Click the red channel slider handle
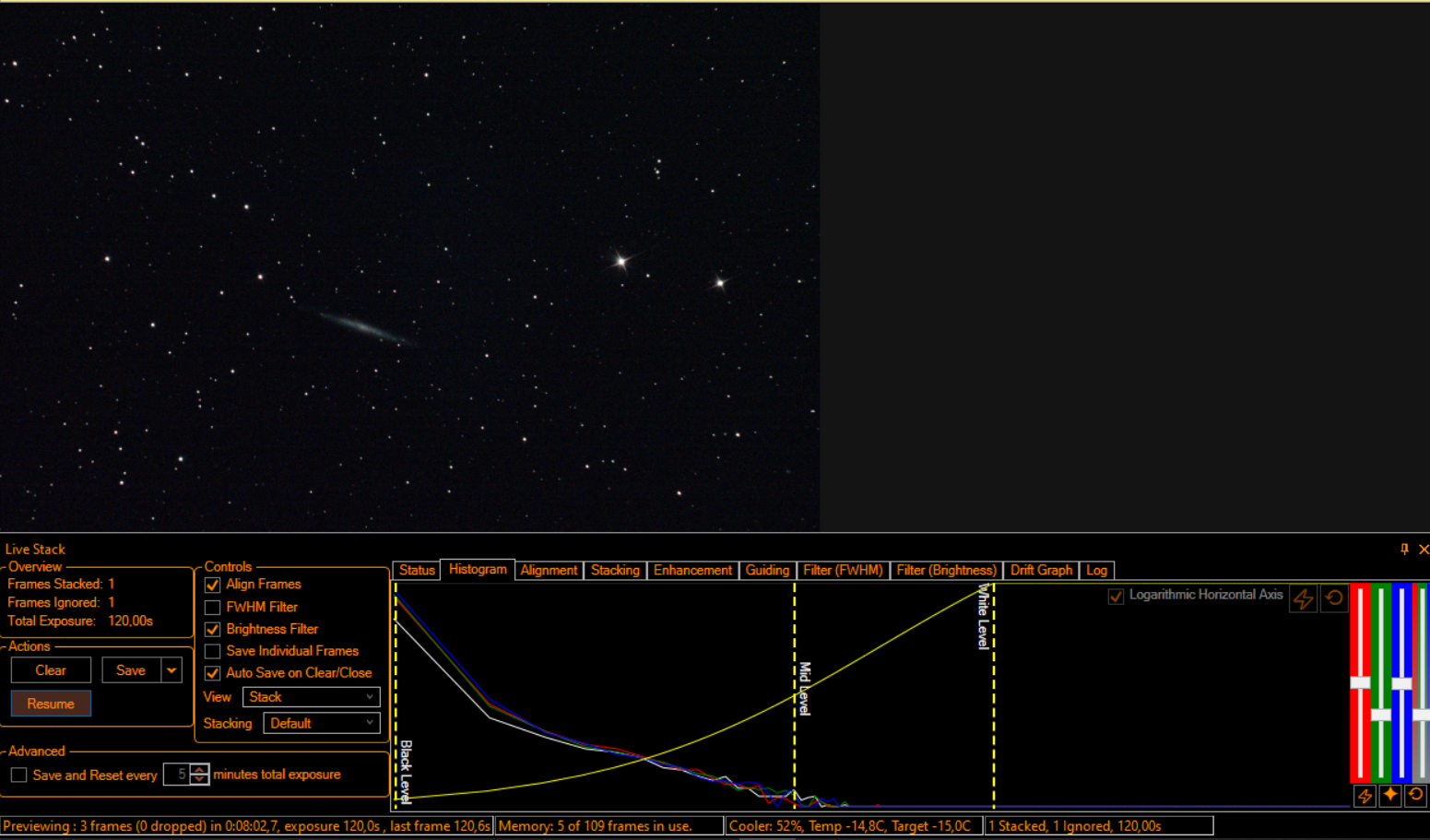This screenshot has height=840, width=1430. [1360, 682]
